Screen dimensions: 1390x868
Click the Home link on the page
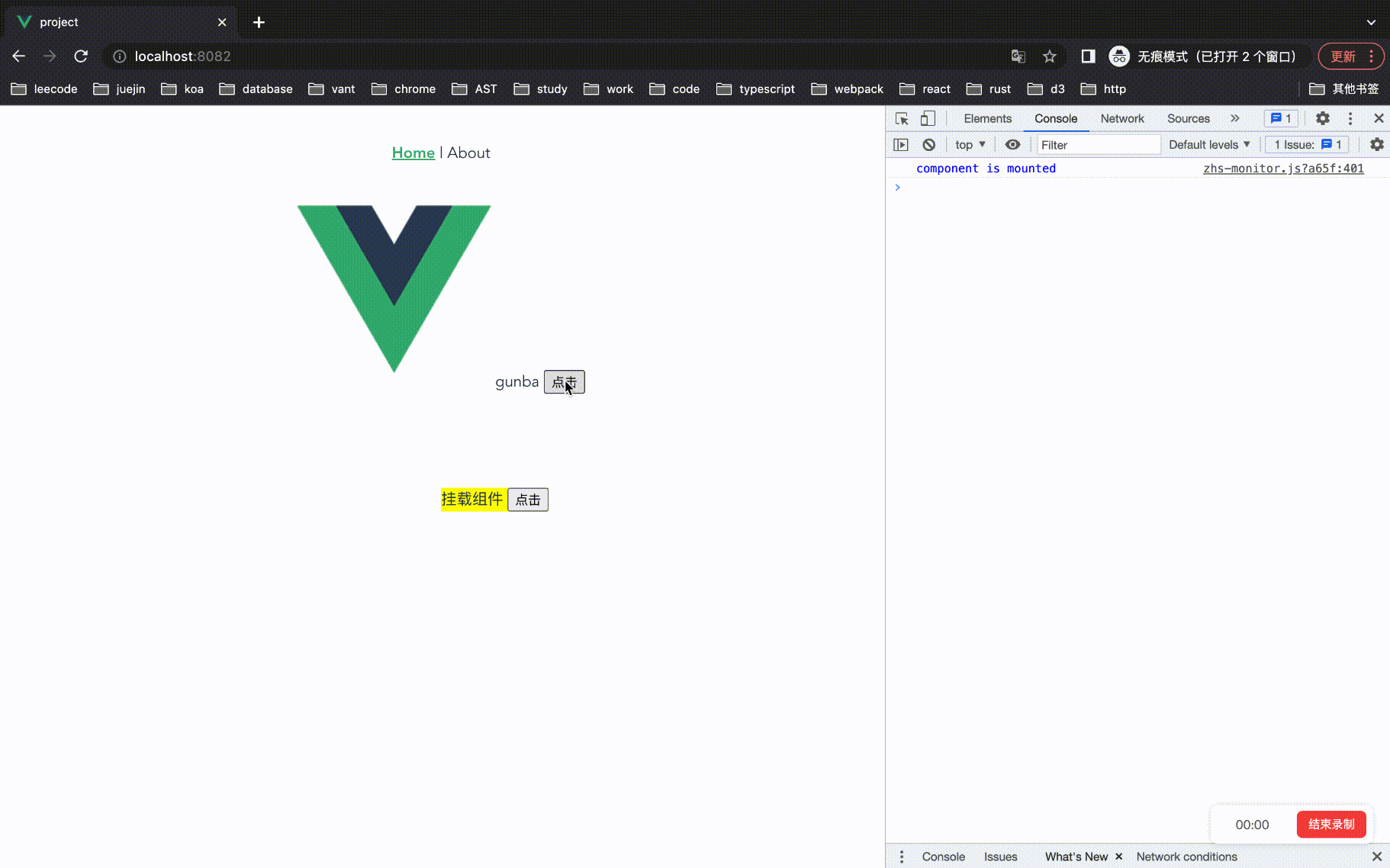[413, 153]
